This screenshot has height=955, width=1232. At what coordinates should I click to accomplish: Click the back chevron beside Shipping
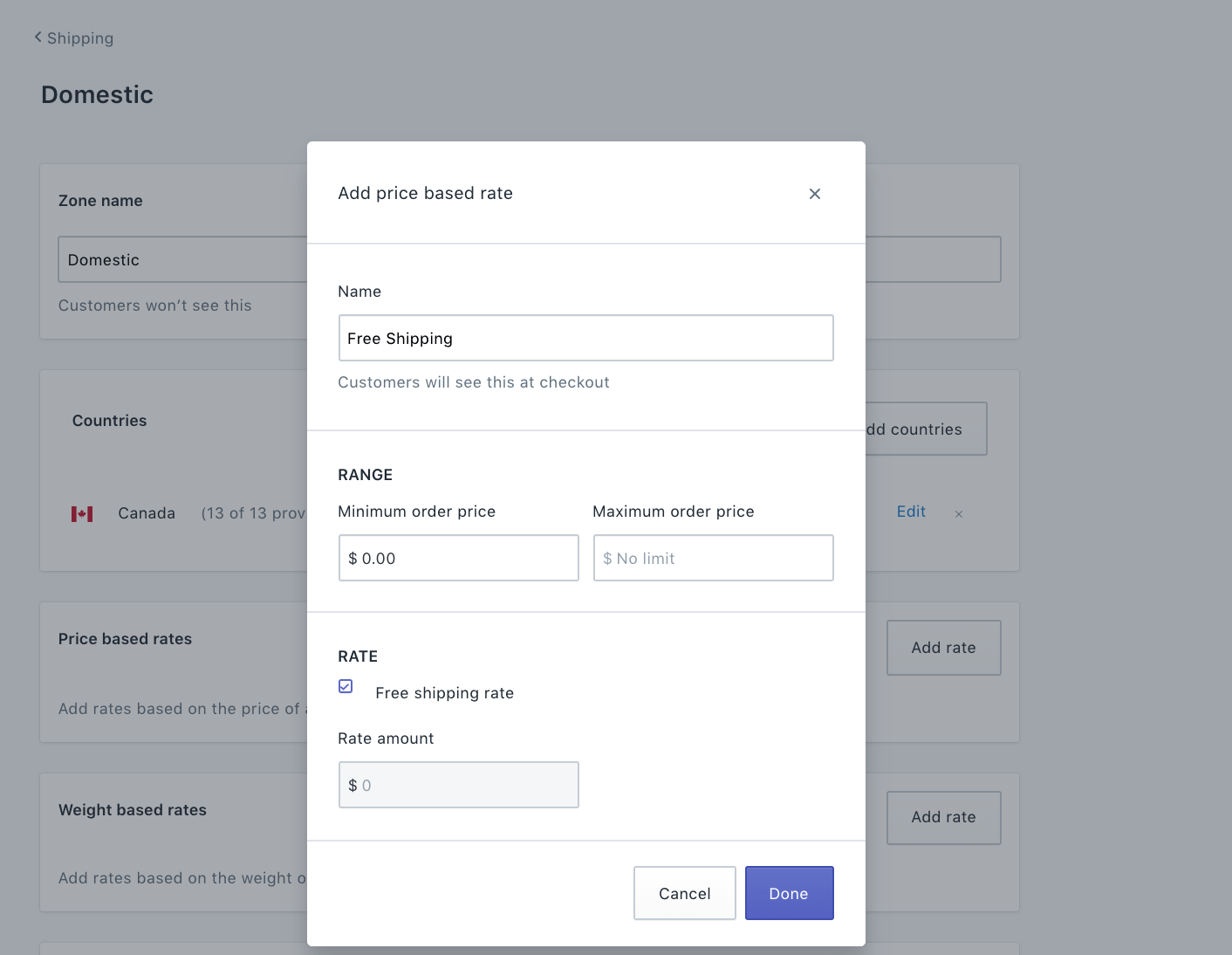tap(38, 37)
